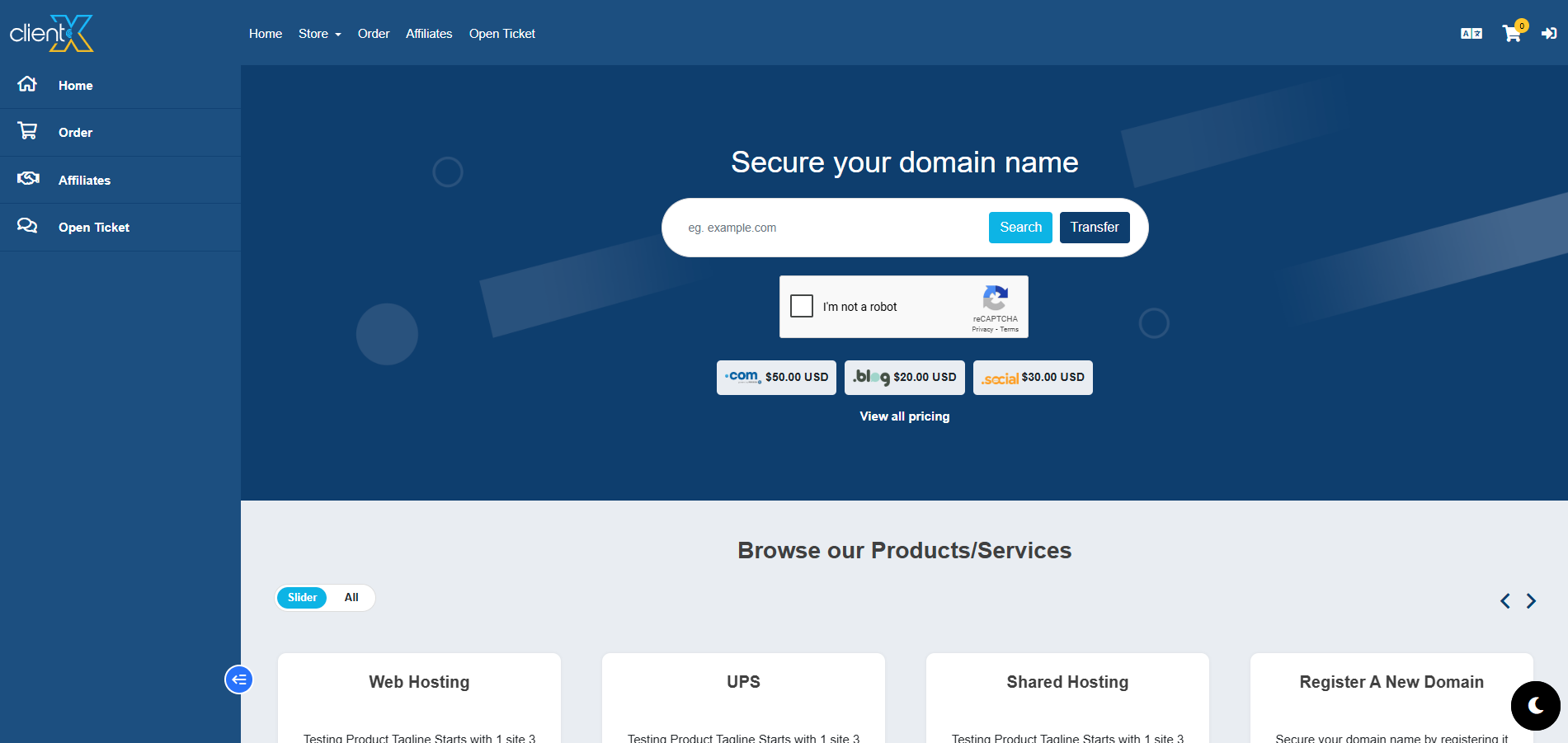The image size is (1568, 743).
Task: Open the shopping cart icon
Action: 1511,34
